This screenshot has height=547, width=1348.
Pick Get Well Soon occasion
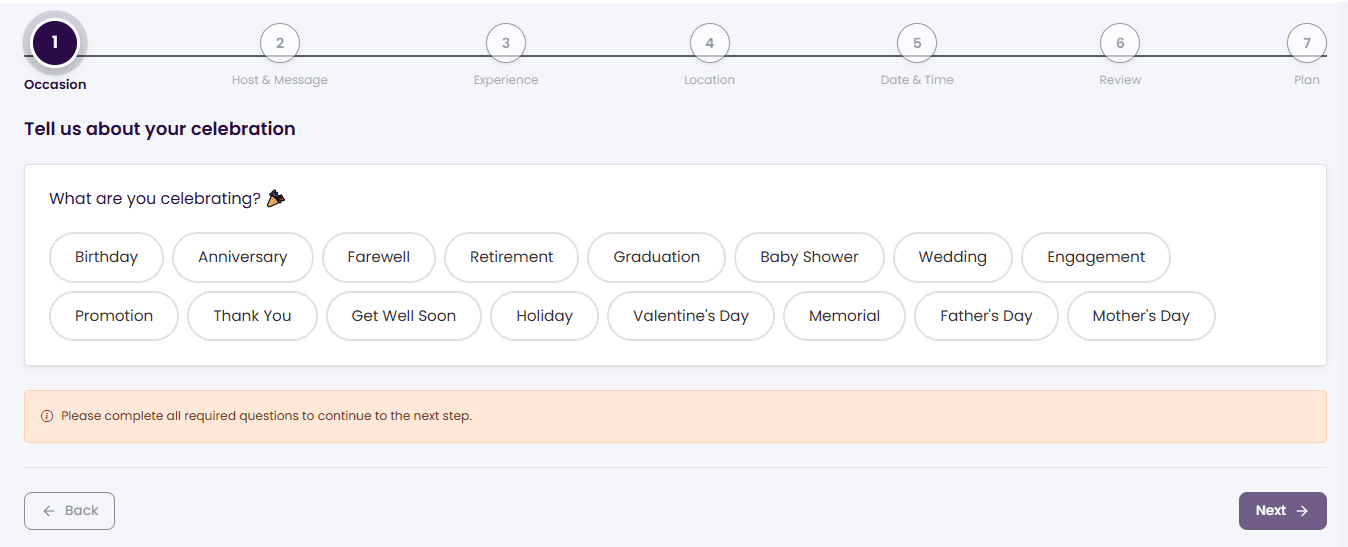404,316
